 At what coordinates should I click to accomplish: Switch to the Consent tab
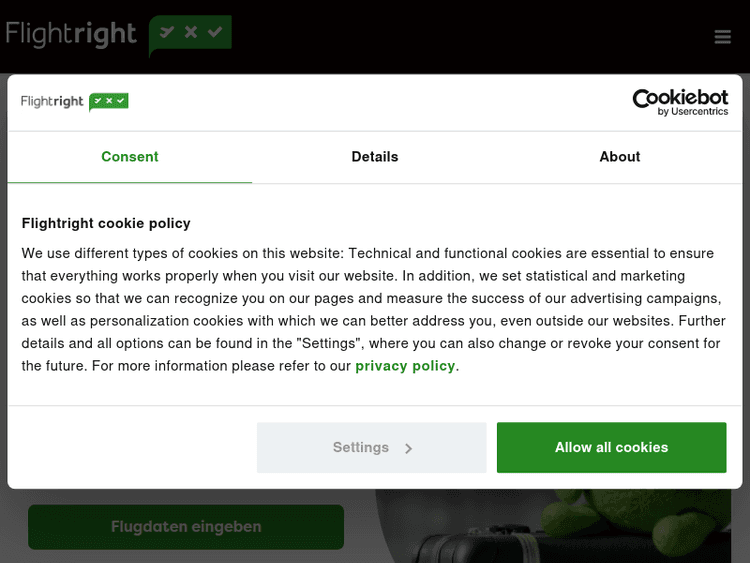[x=130, y=157]
